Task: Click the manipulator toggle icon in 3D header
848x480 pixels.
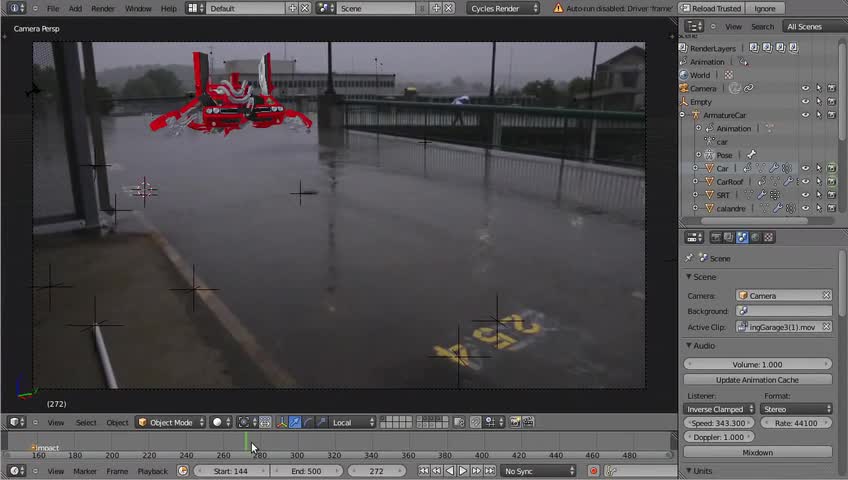Action: coord(282,423)
